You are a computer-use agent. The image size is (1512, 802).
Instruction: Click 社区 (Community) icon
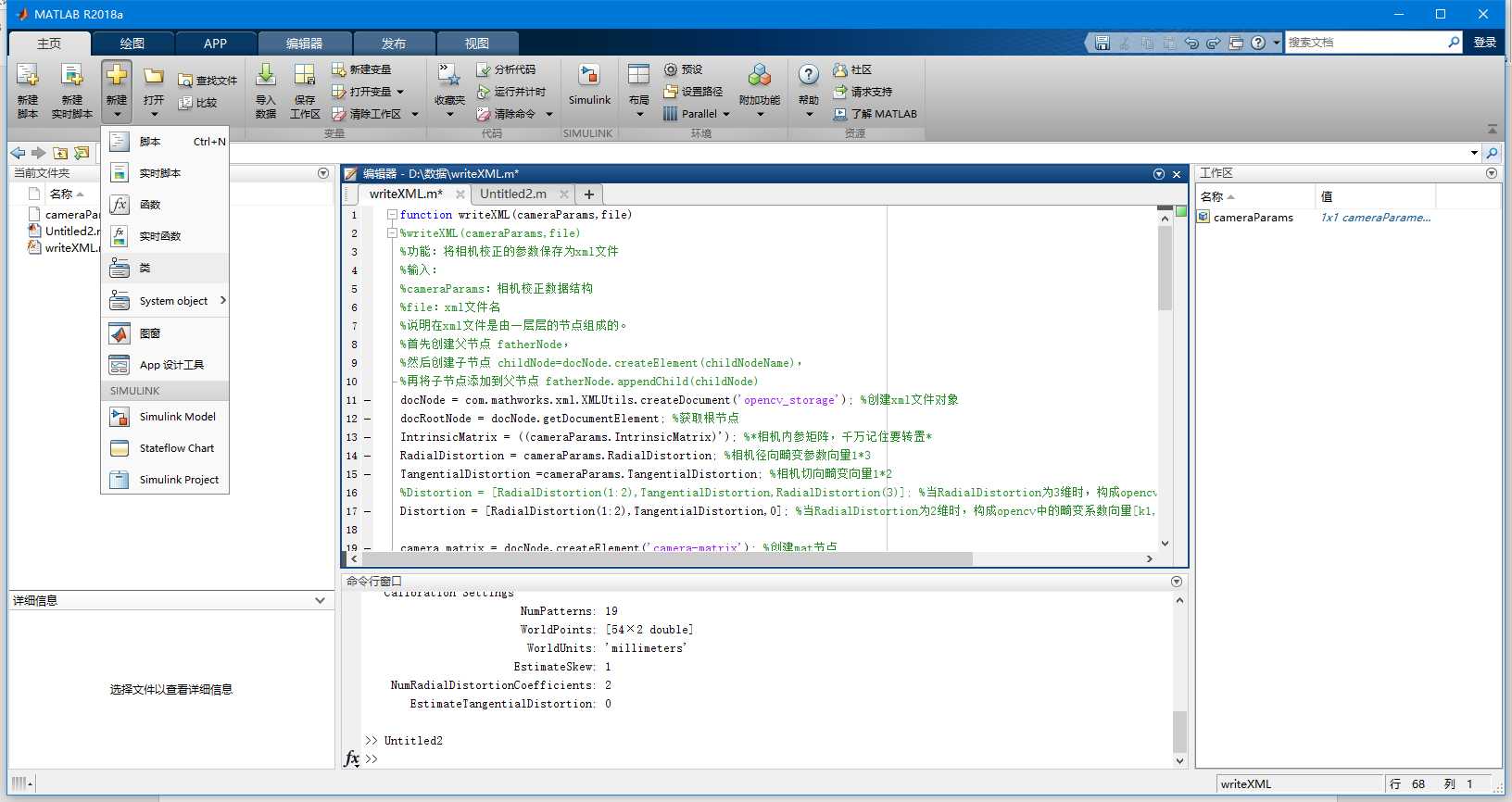pos(840,69)
